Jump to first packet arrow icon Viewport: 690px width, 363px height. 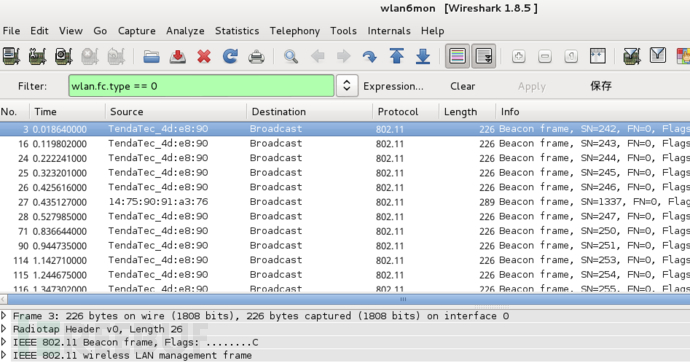click(x=396, y=56)
